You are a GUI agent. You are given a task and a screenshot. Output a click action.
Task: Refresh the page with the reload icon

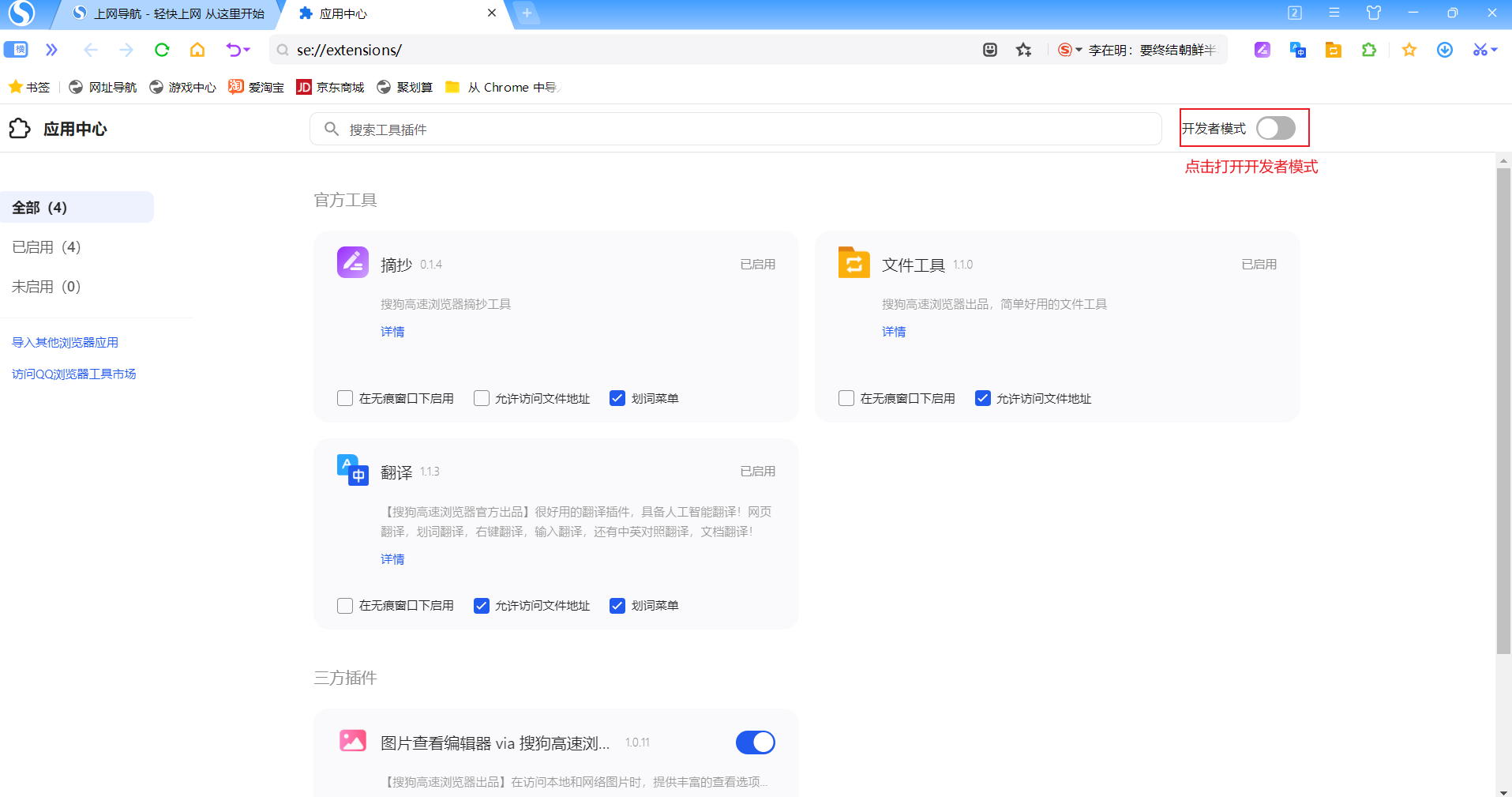tap(161, 50)
